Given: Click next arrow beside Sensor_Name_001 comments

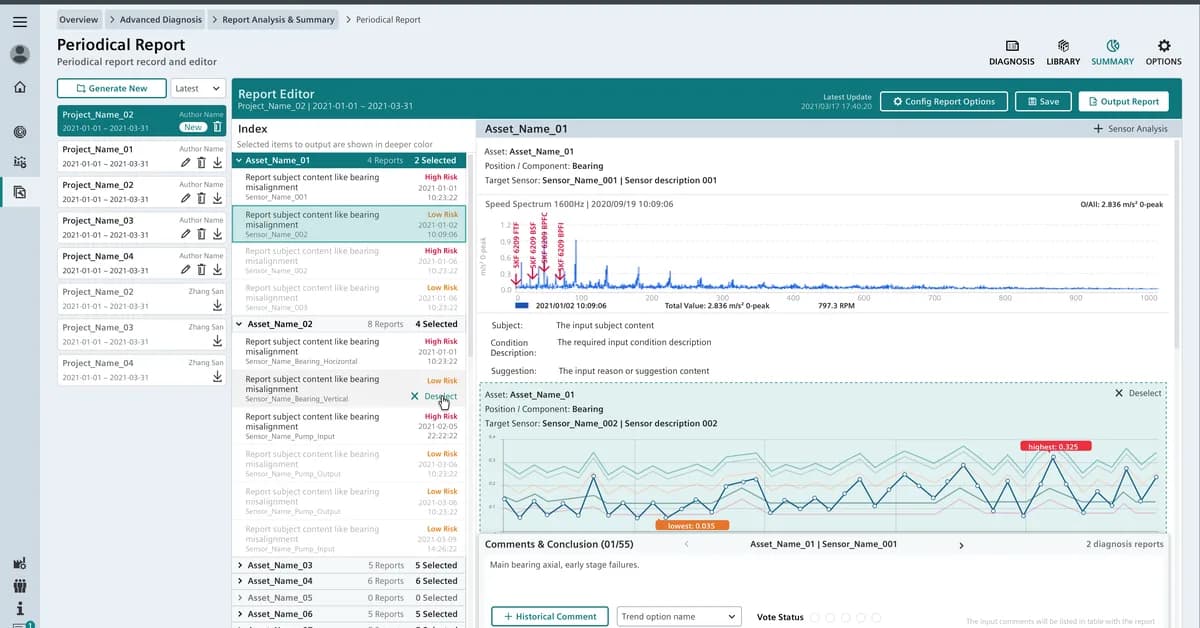Looking at the screenshot, I should point(961,545).
